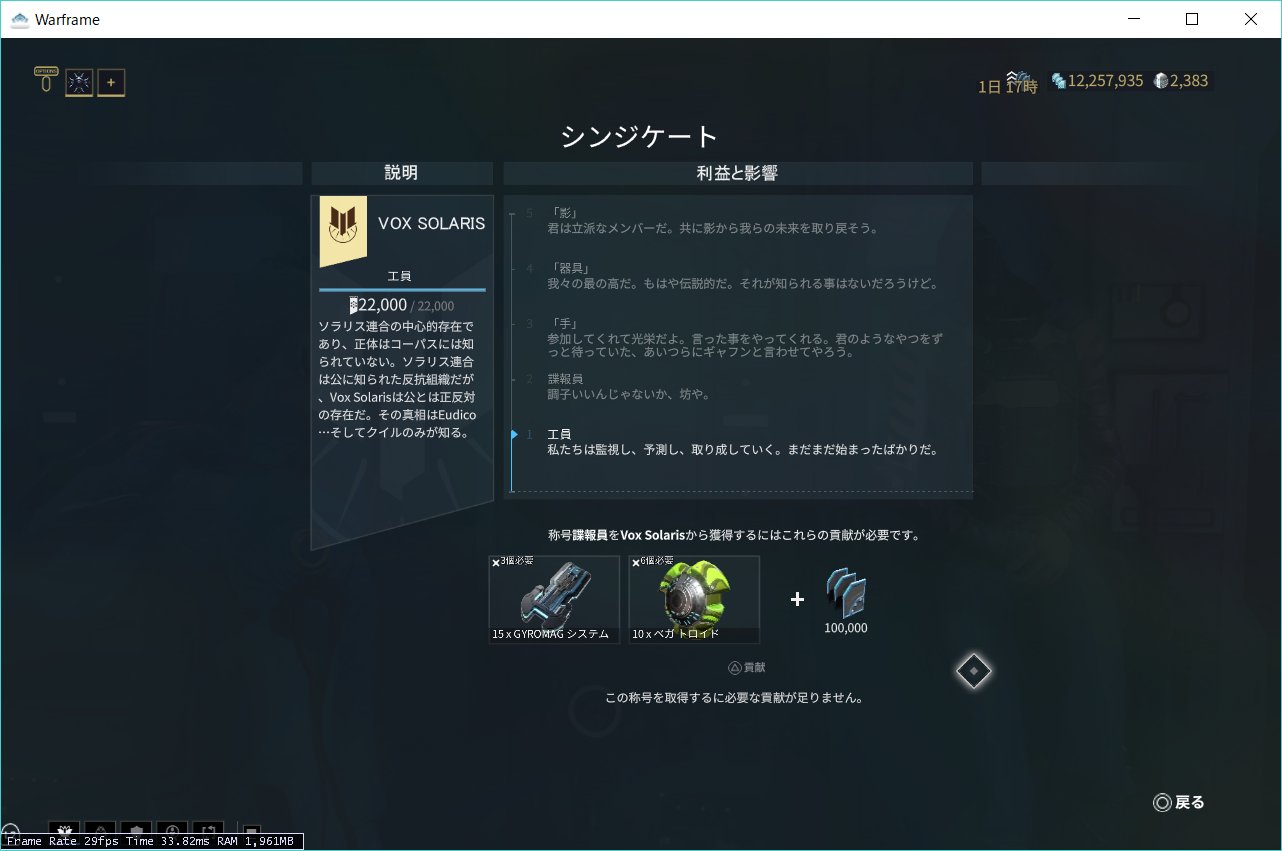
Task: Click the '10 x ベガ トロイド' label
Action: point(675,634)
